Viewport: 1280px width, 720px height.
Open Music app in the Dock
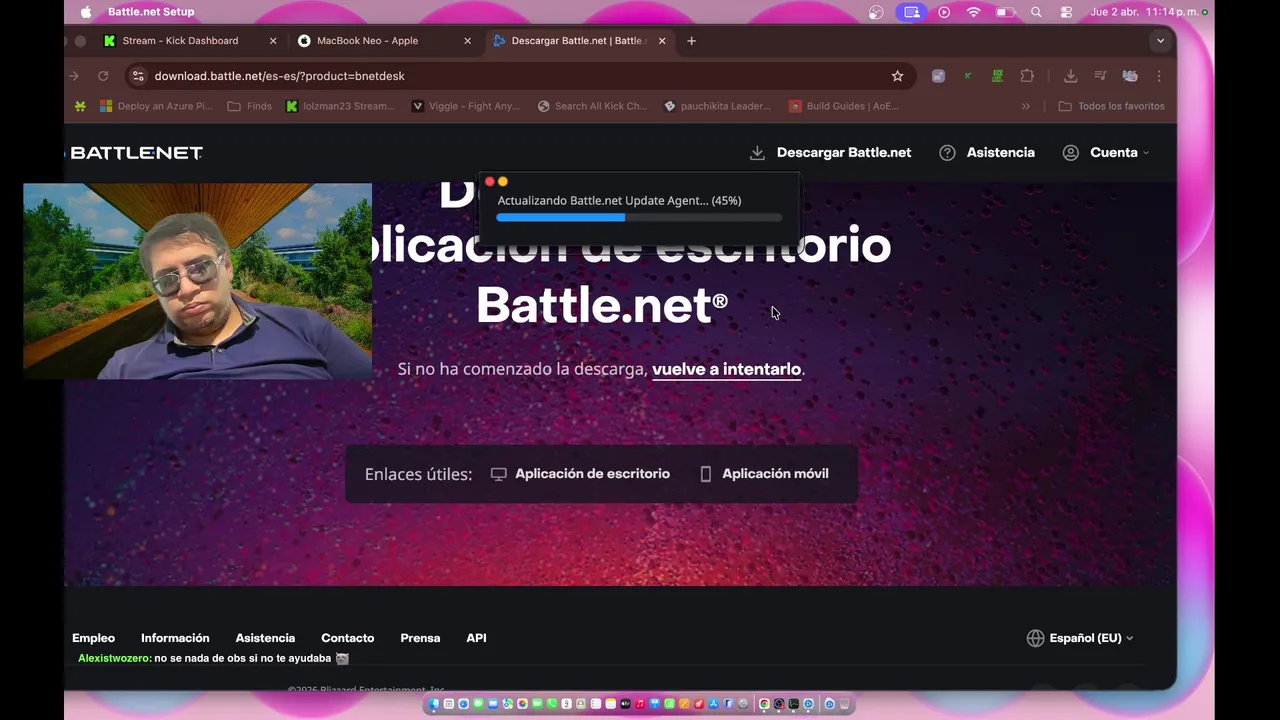640,704
